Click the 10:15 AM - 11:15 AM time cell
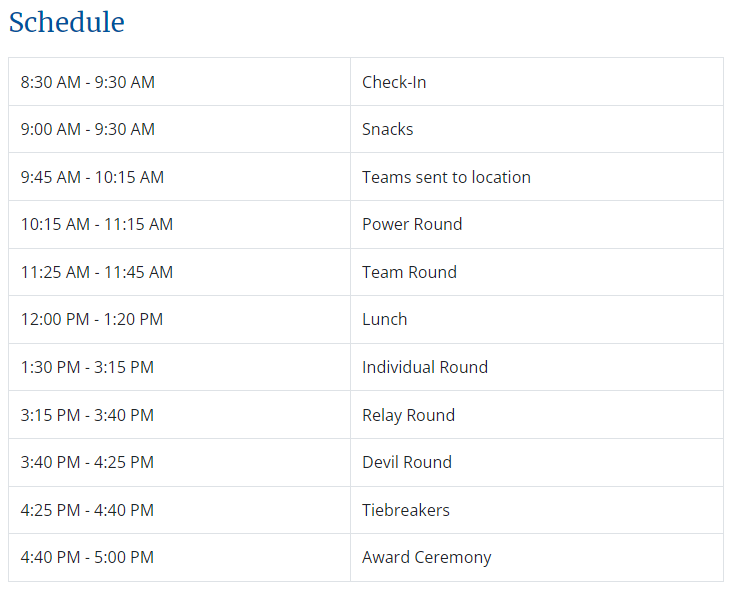The width and height of the screenshot is (734, 591). pyautogui.click(x=179, y=225)
